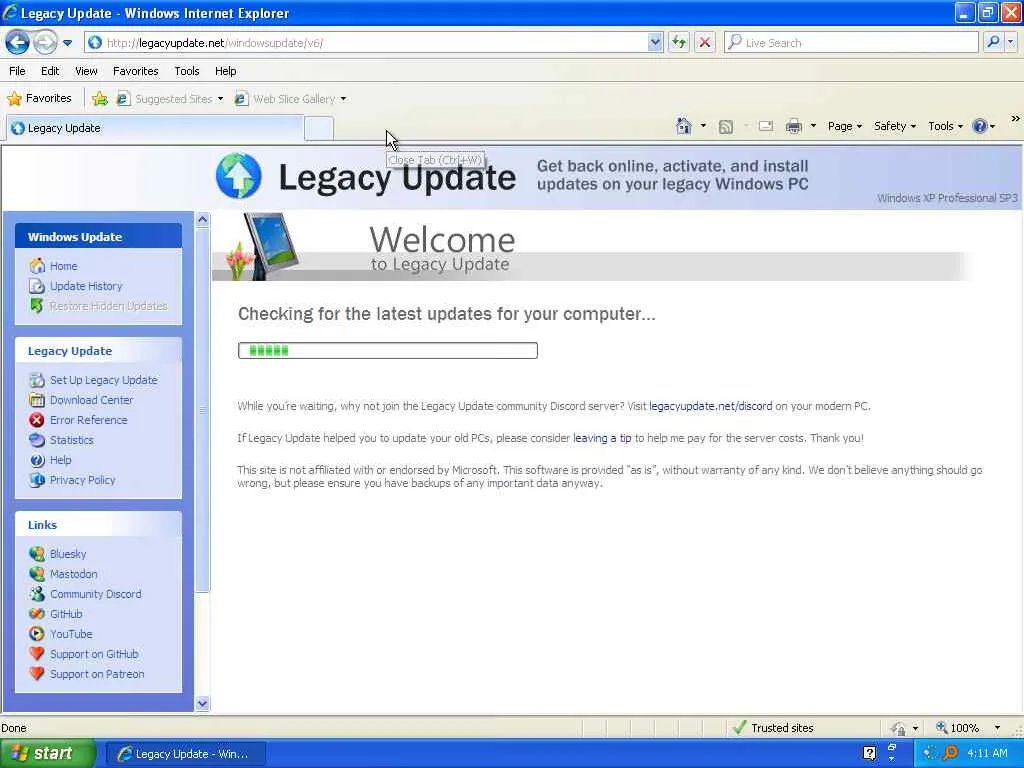Open the search provider options dropdown
1024x768 pixels.
[1011, 42]
